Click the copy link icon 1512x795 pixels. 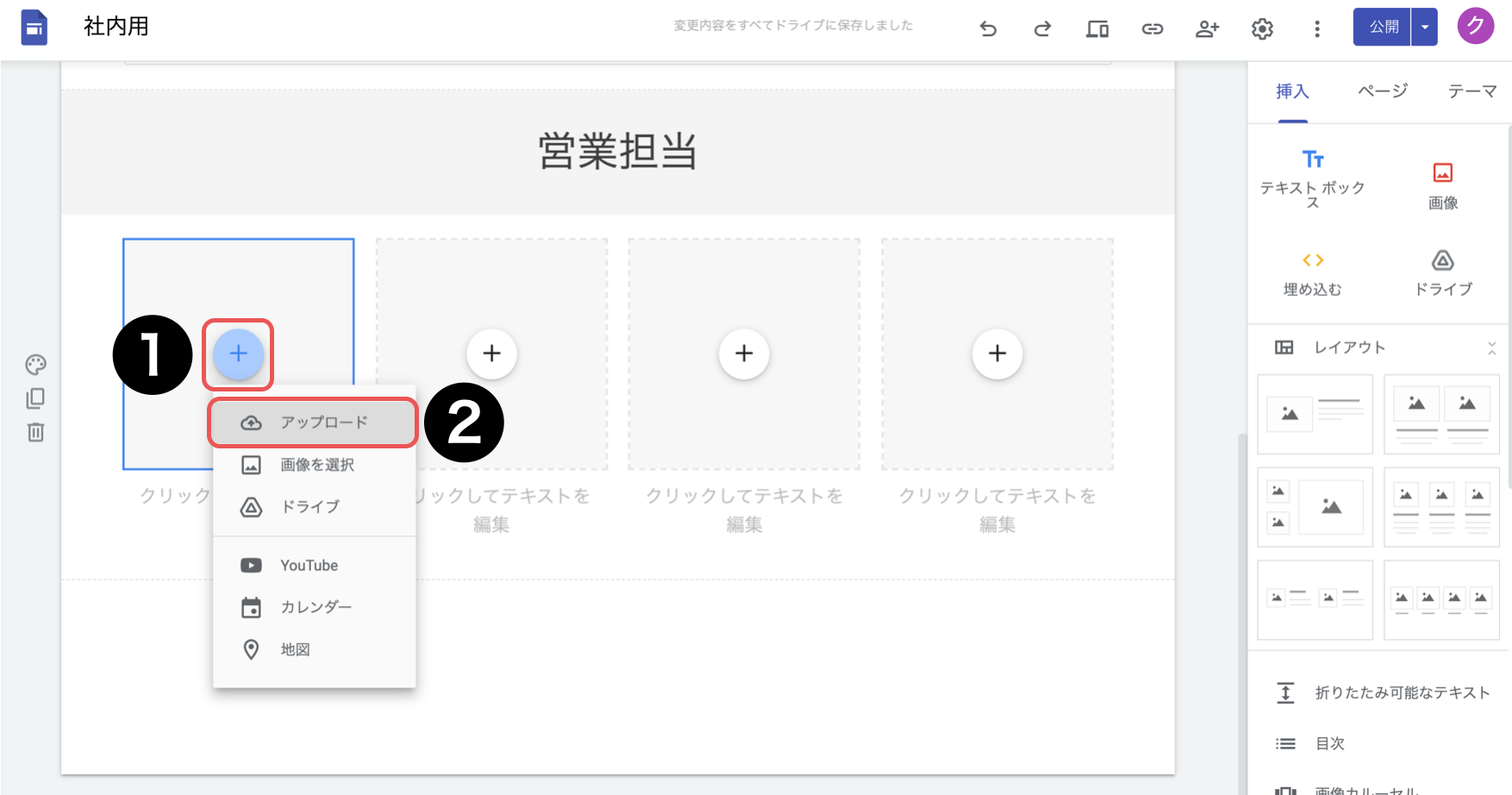[x=1153, y=29]
